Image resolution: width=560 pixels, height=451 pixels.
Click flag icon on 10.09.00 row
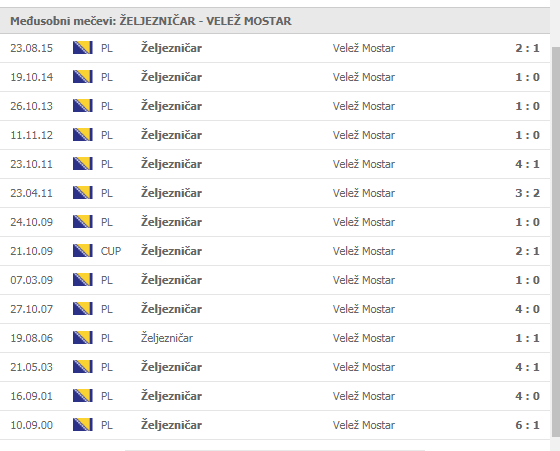(x=82, y=425)
